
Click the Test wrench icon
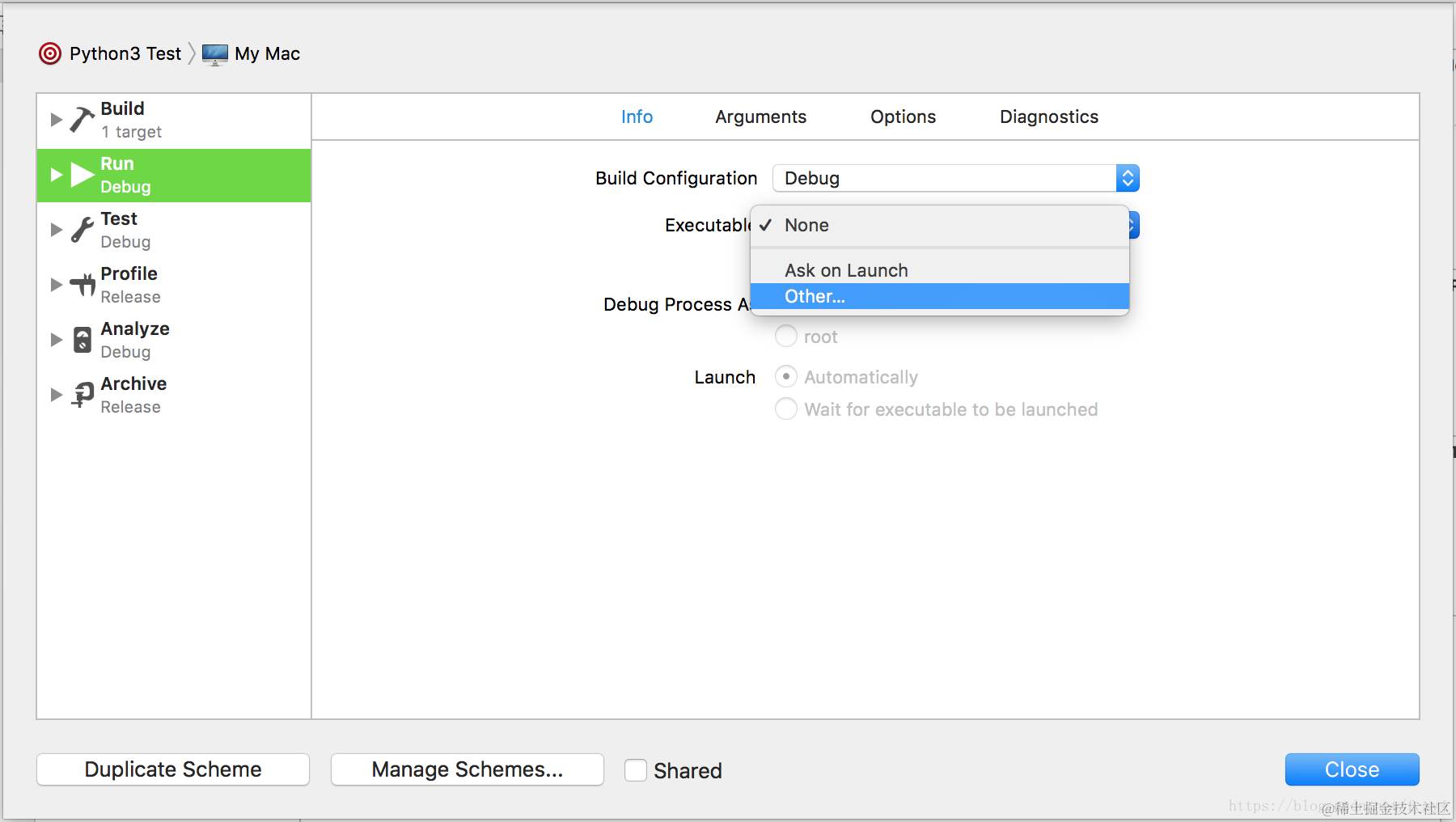tap(82, 230)
